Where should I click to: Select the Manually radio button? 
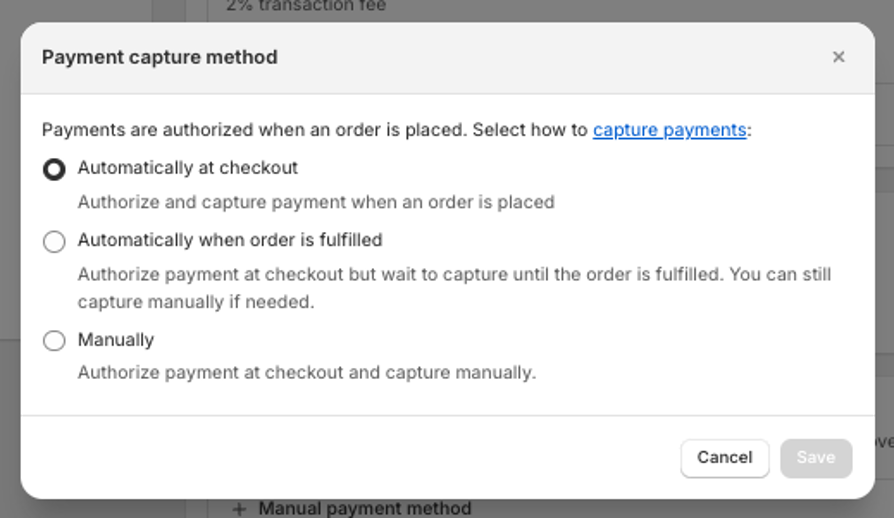click(x=54, y=341)
